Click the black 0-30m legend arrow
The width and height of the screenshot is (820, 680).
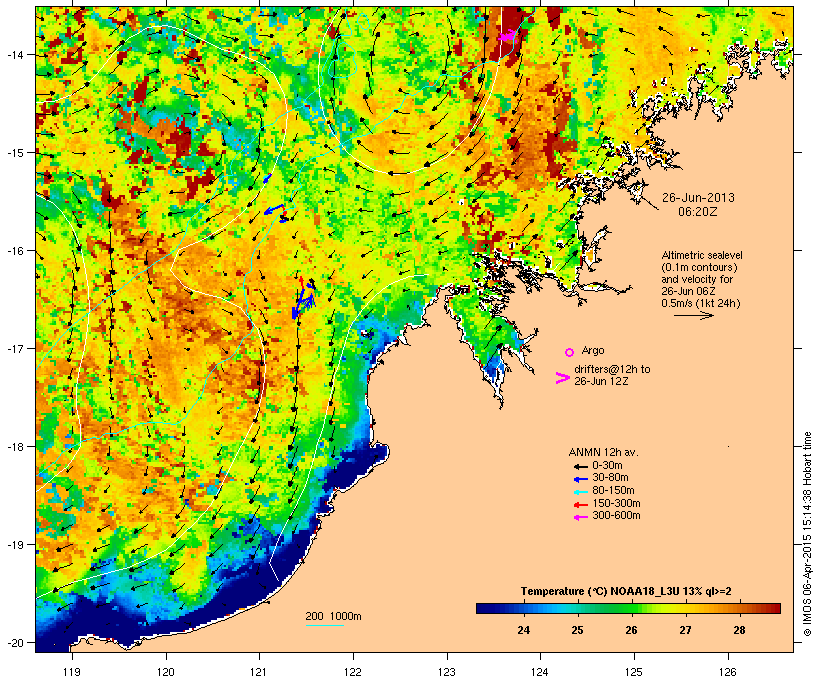pos(581,466)
